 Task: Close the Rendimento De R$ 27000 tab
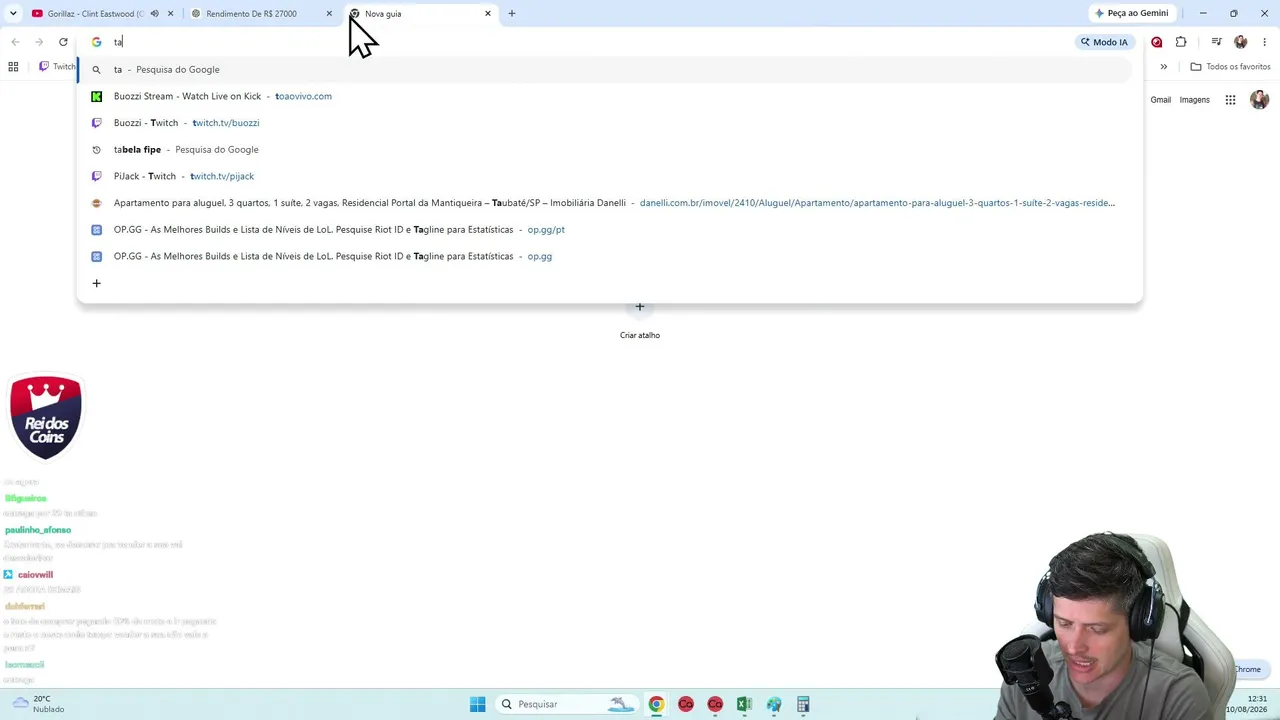(x=329, y=13)
